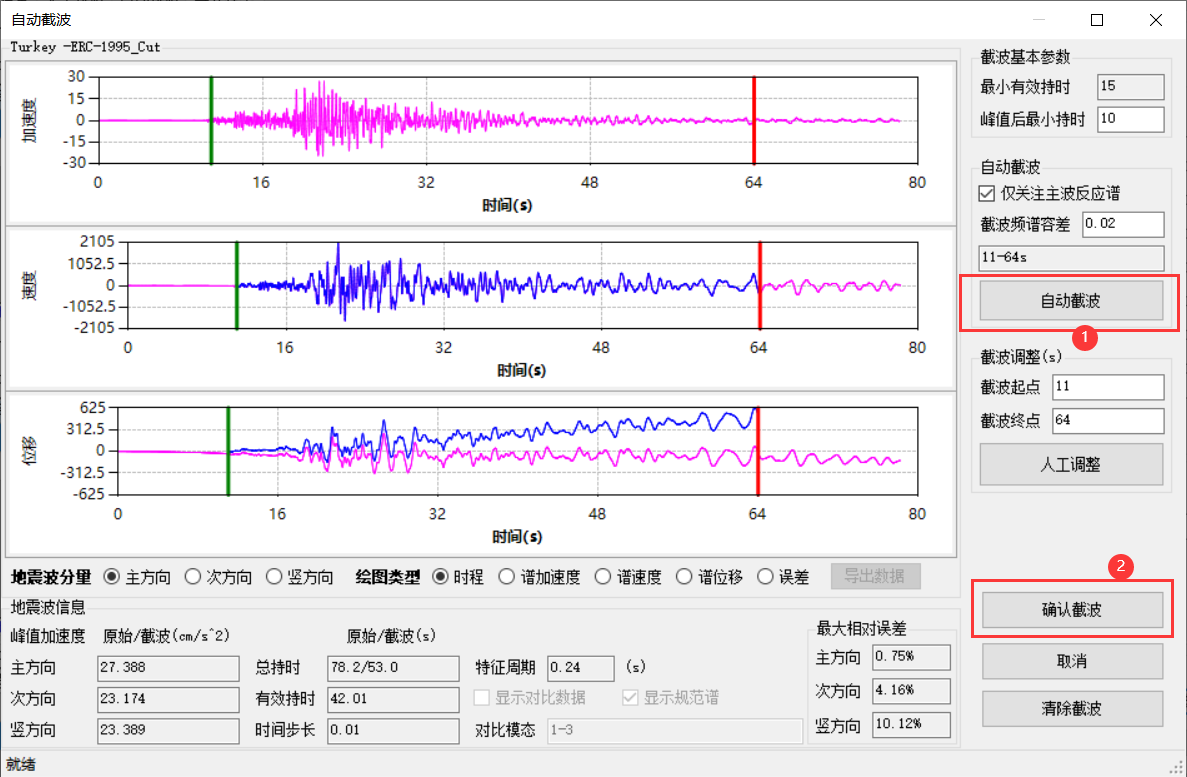The image size is (1187, 777).
Task: Click the 截波起点 input field
Action: coord(1108,387)
